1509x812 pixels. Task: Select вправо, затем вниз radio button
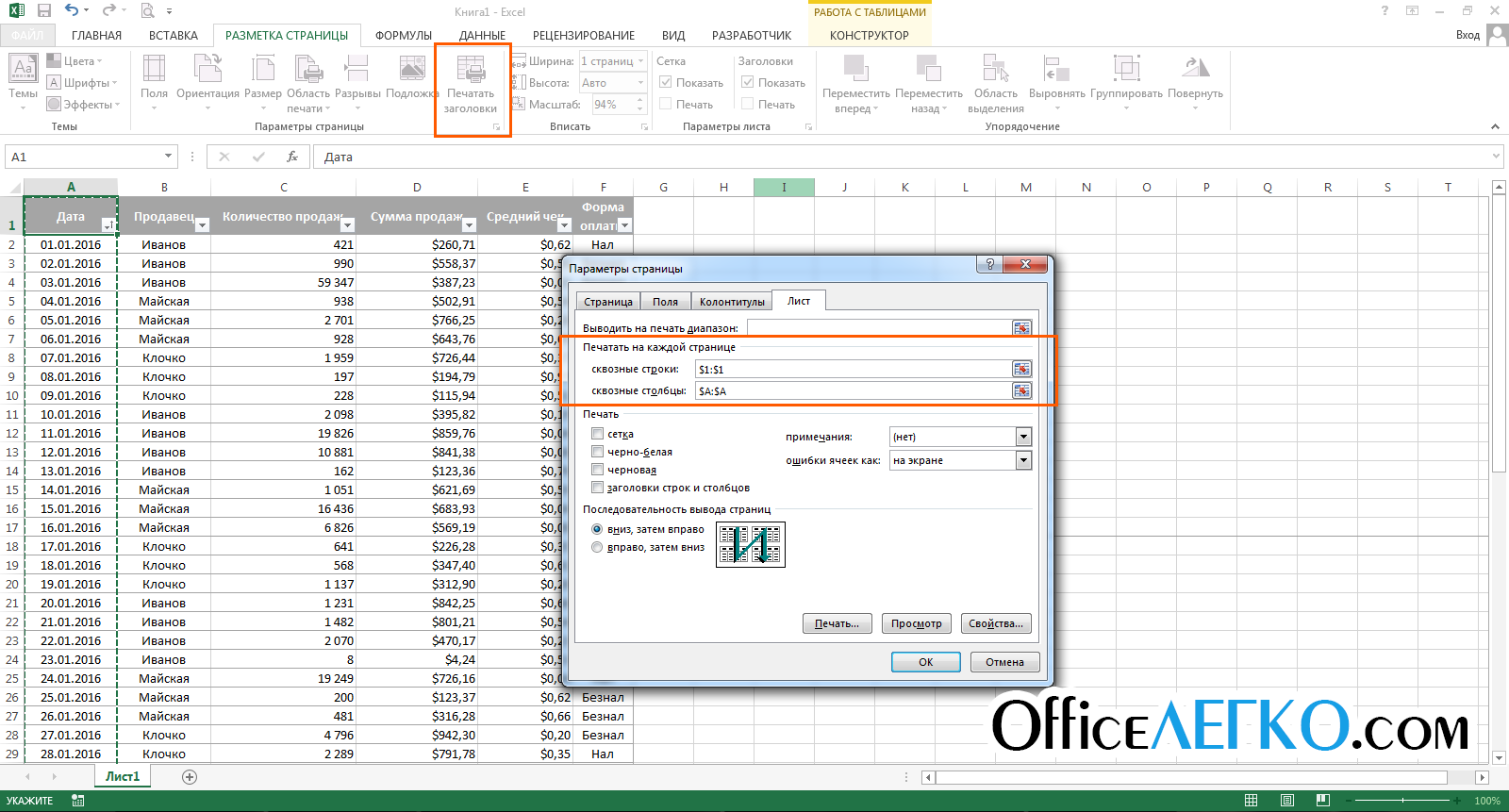pos(597,547)
